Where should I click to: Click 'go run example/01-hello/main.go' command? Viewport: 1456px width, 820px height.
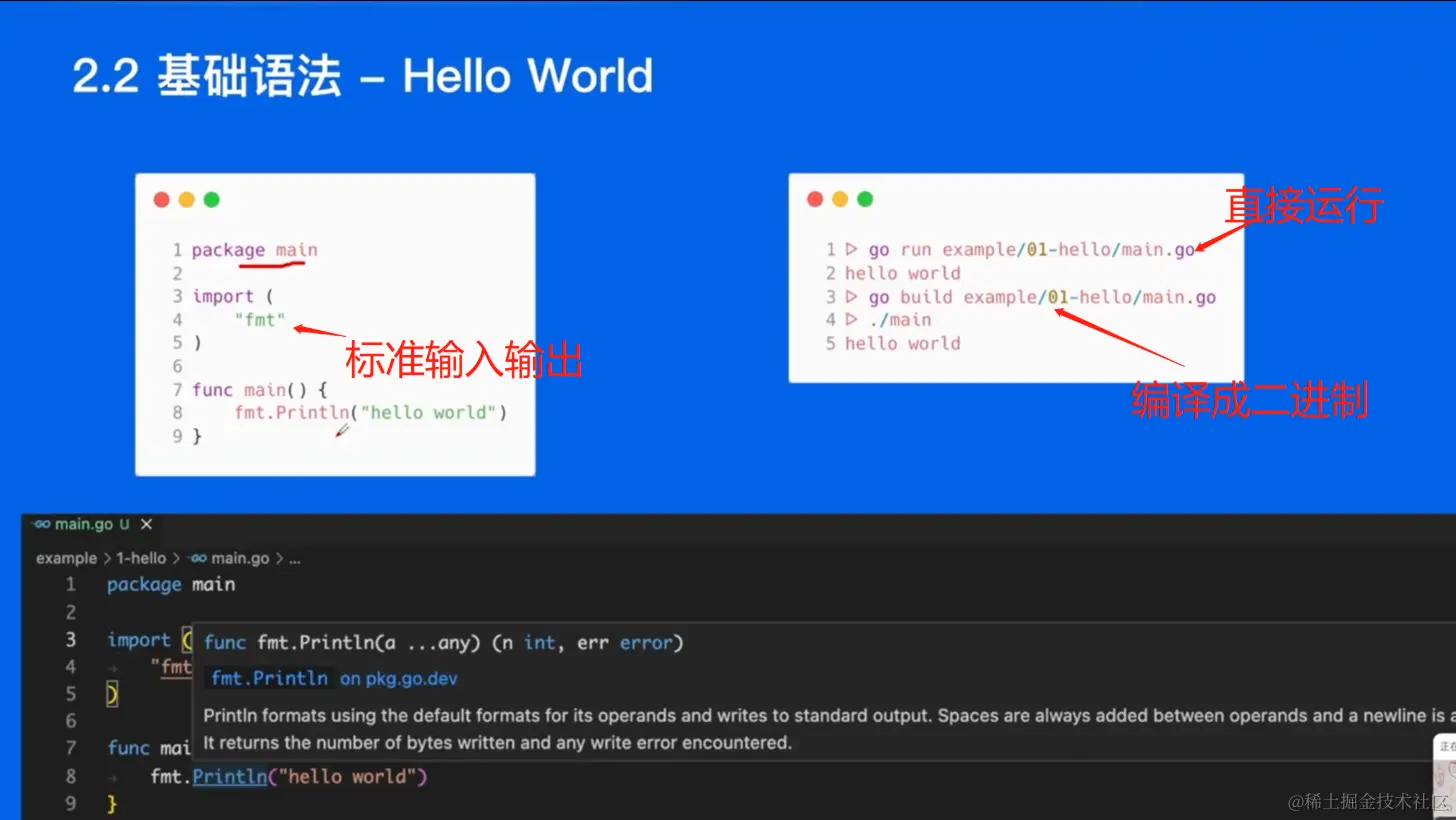pos(1032,250)
